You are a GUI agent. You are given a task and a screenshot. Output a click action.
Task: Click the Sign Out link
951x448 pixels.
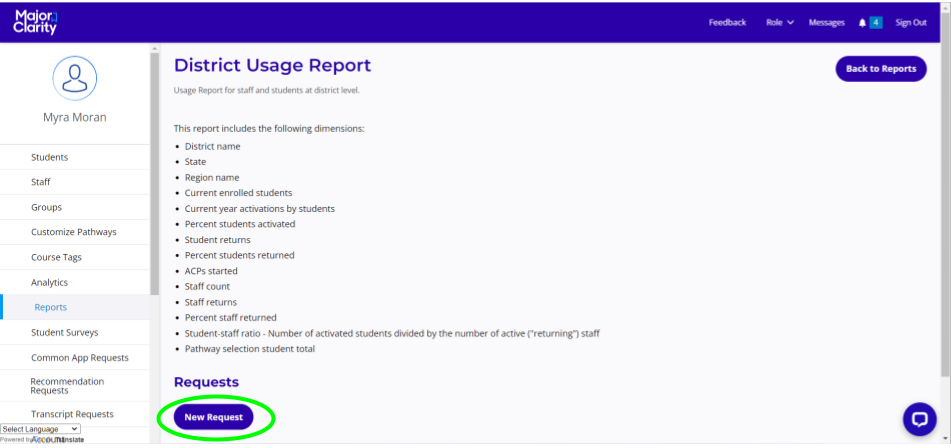click(x=910, y=23)
